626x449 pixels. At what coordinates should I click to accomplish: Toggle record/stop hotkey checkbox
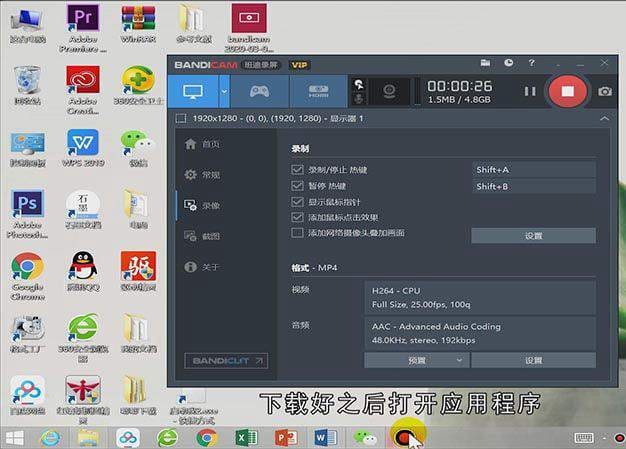coord(297,170)
